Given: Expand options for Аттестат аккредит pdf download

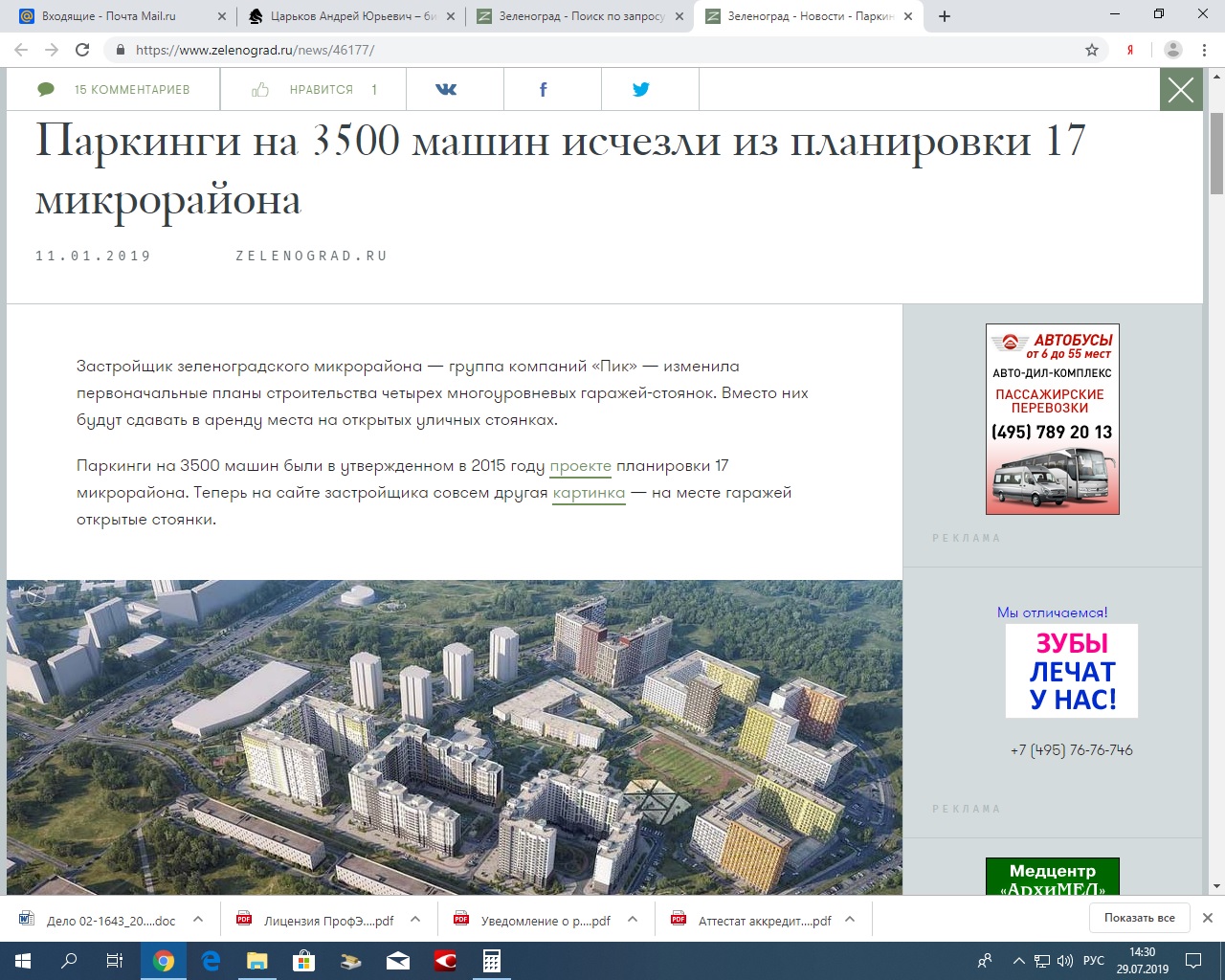Looking at the screenshot, I should (850, 920).
